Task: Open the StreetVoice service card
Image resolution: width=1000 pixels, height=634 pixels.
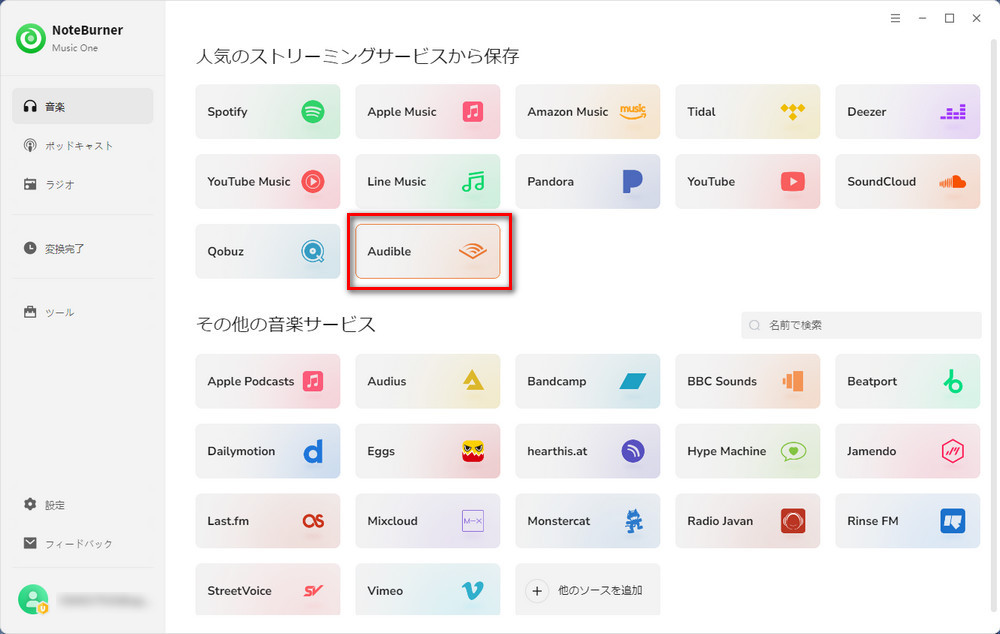Action: [x=268, y=590]
